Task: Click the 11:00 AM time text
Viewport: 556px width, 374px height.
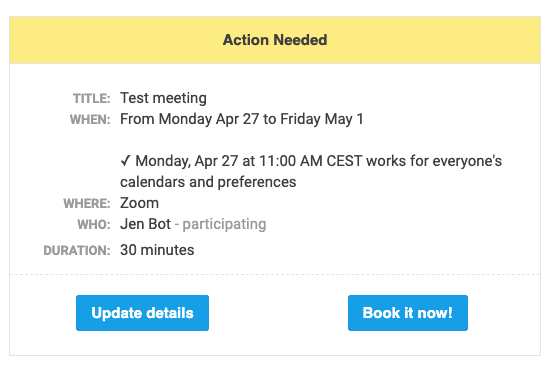Action: (x=290, y=161)
